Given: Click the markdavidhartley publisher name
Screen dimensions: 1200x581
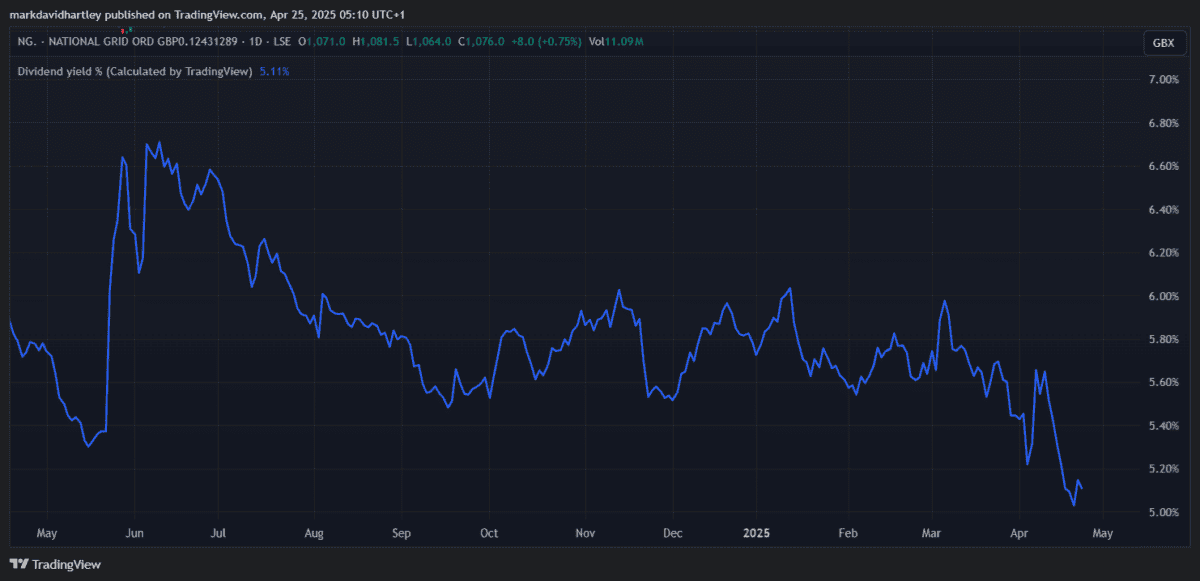Looking at the screenshot, I should (55, 15).
